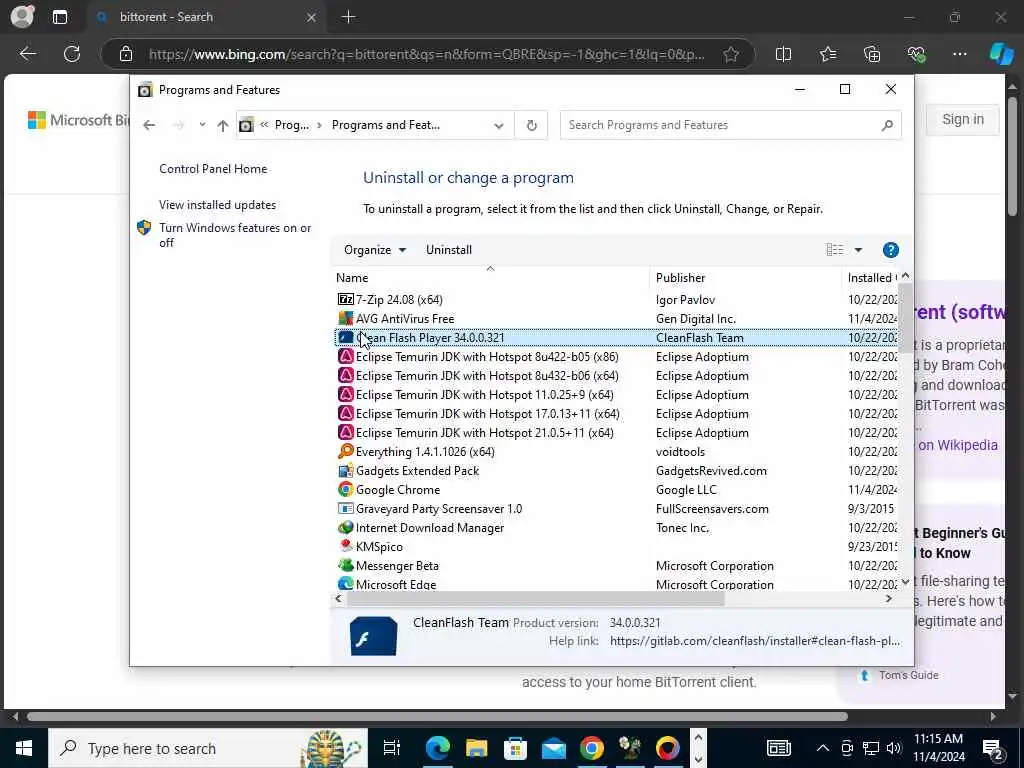Open Edge split screen icon

(x=783, y=54)
